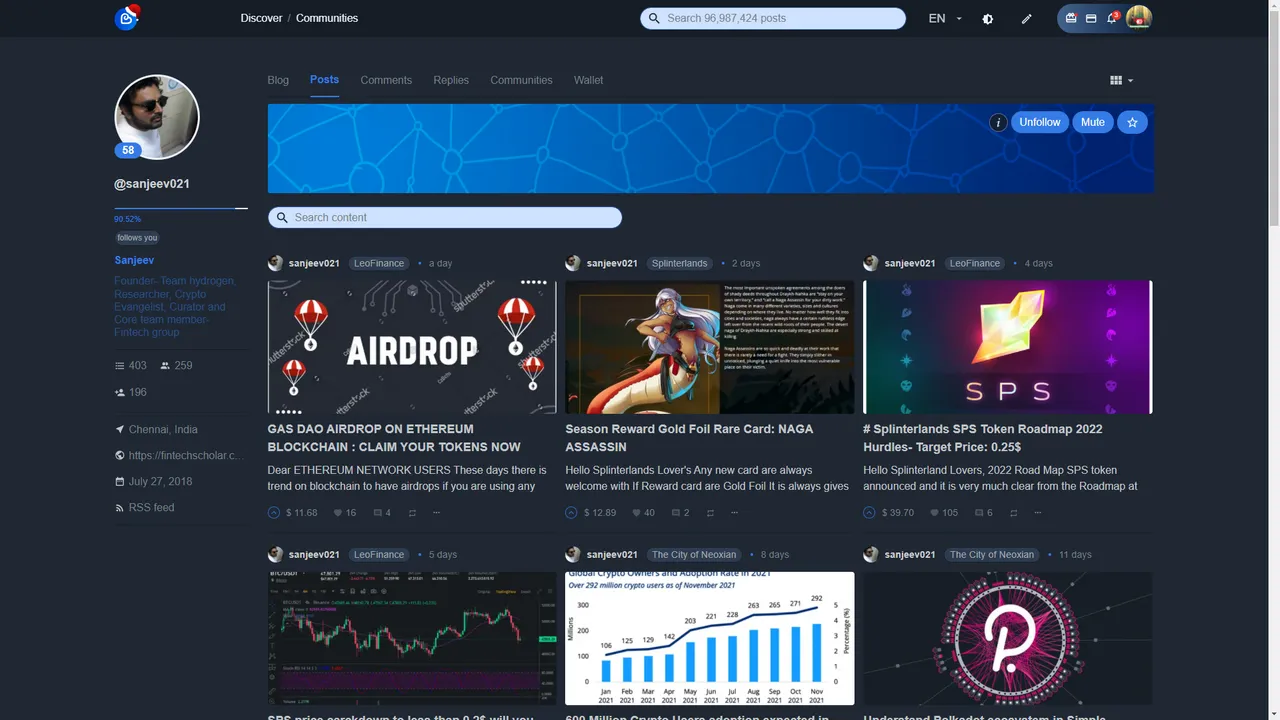Open the Wallet tab
The image size is (1280, 720).
coord(588,80)
